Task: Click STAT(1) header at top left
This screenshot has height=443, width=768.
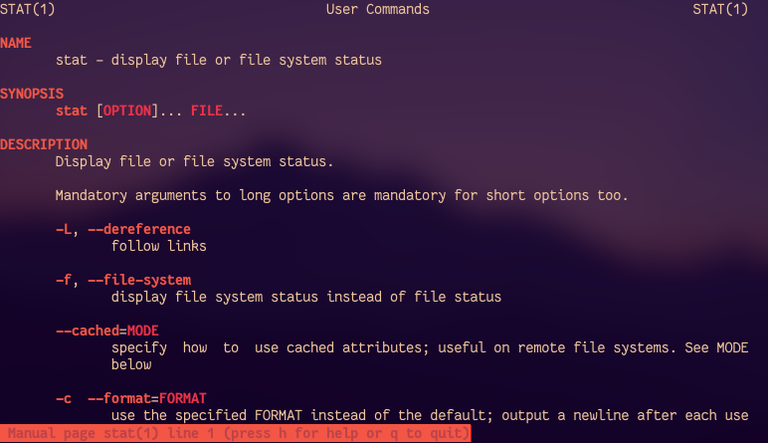Action: click(27, 9)
